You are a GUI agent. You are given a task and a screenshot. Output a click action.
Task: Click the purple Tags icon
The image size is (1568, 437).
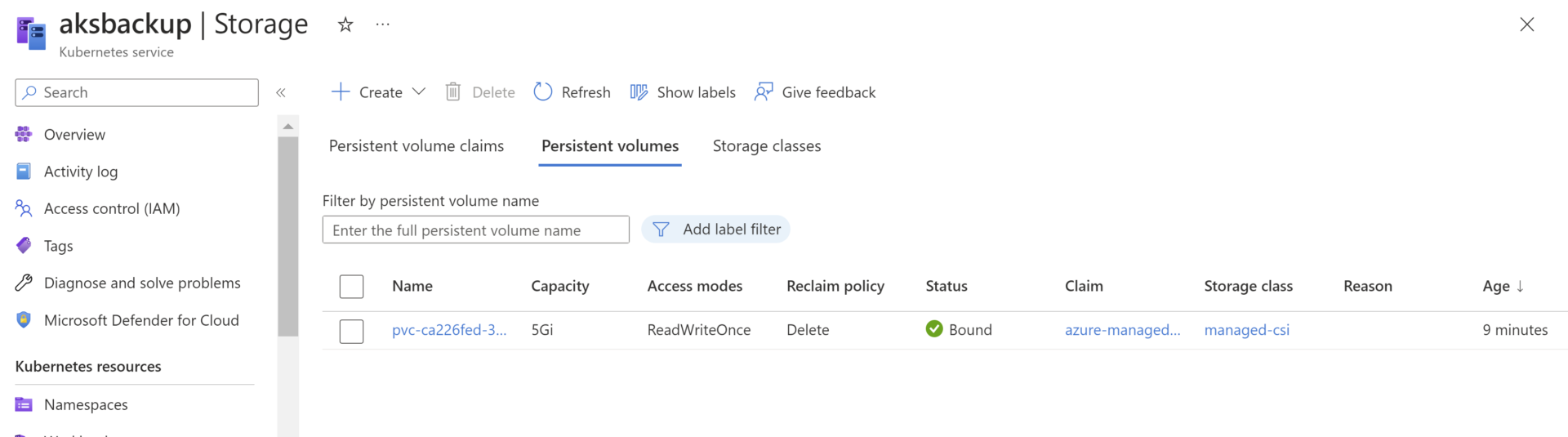(24, 246)
